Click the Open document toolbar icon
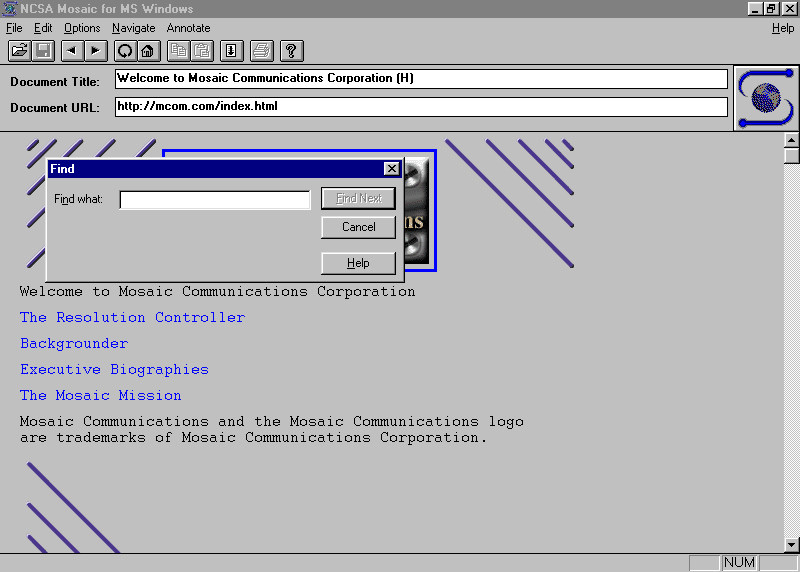This screenshot has width=800, height=572. click(19, 51)
